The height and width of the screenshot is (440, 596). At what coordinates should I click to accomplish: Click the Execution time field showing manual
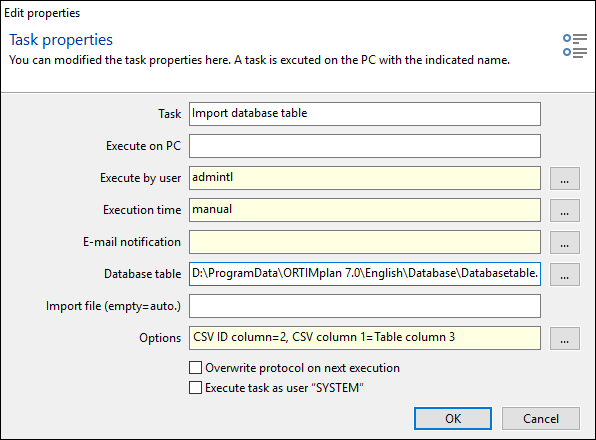[365, 210]
